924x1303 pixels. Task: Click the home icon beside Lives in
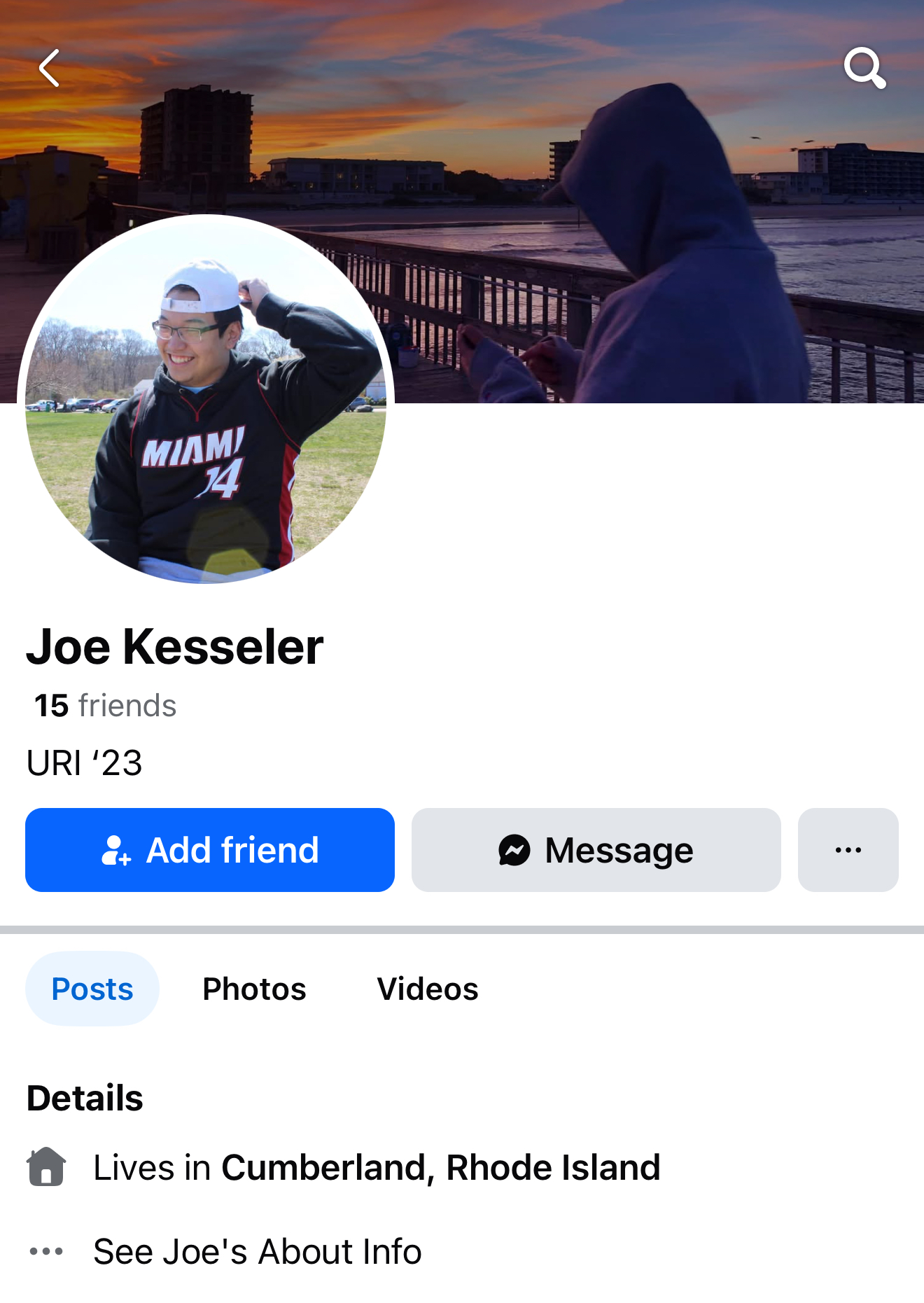coord(46,1166)
